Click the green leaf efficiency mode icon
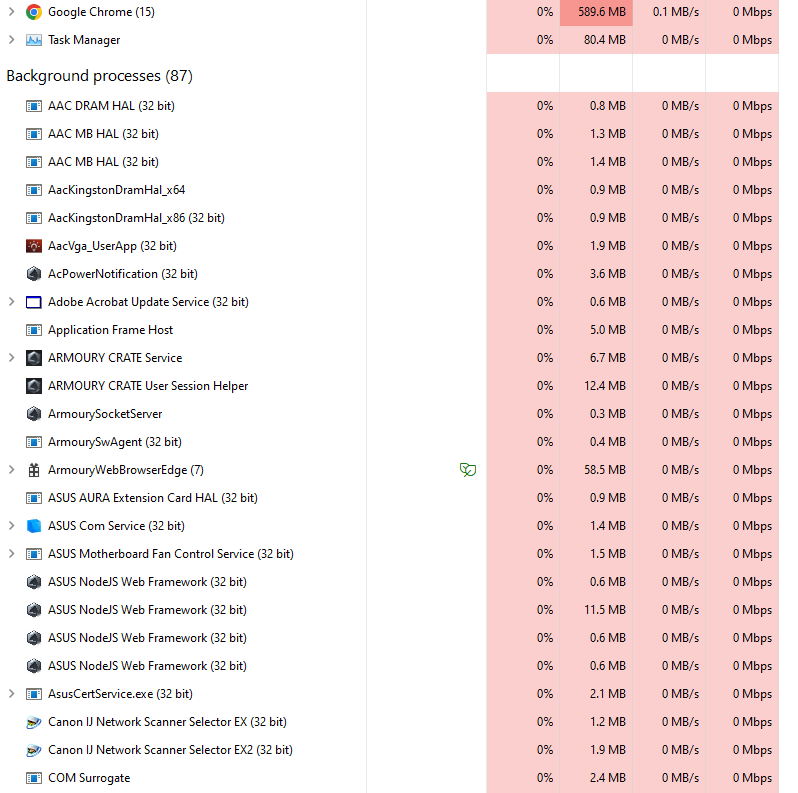 tap(468, 470)
